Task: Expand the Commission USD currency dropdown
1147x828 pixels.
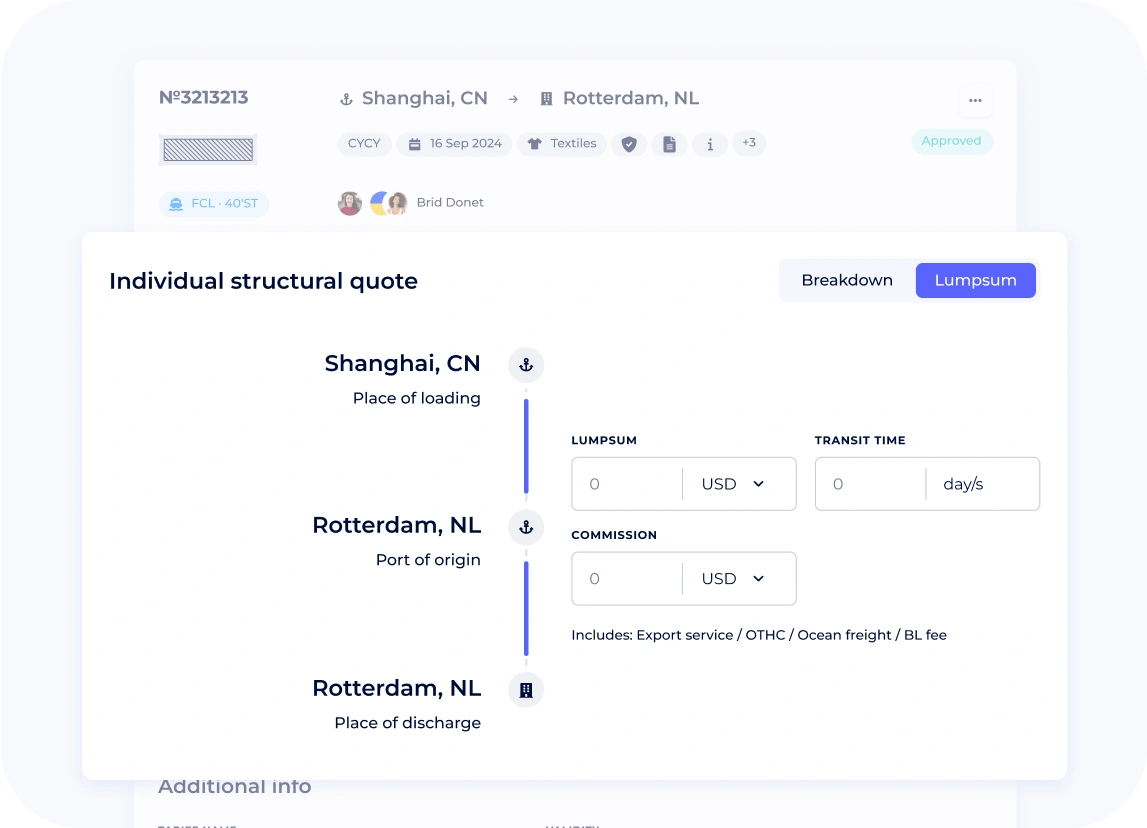Action: [x=734, y=579]
